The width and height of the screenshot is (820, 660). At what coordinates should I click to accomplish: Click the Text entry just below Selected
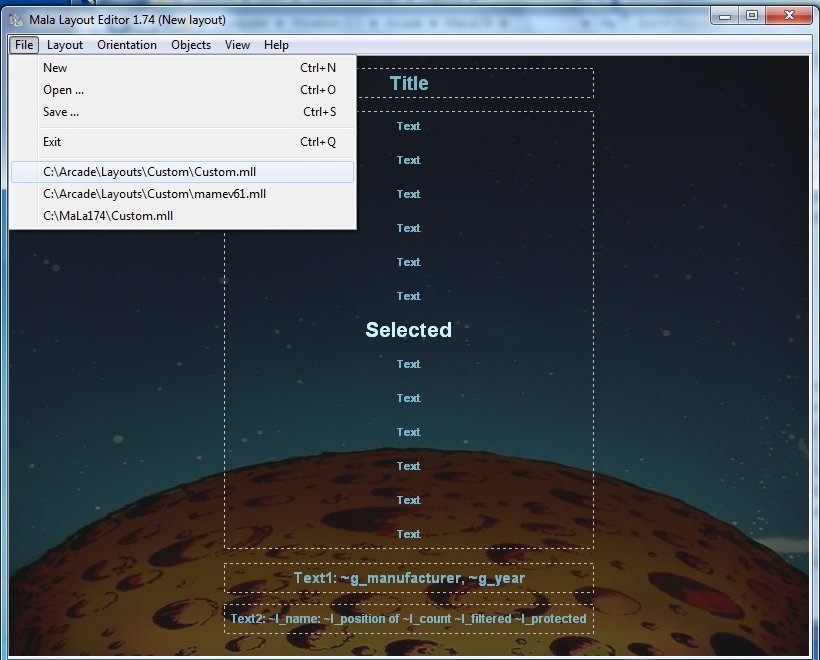click(408, 364)
